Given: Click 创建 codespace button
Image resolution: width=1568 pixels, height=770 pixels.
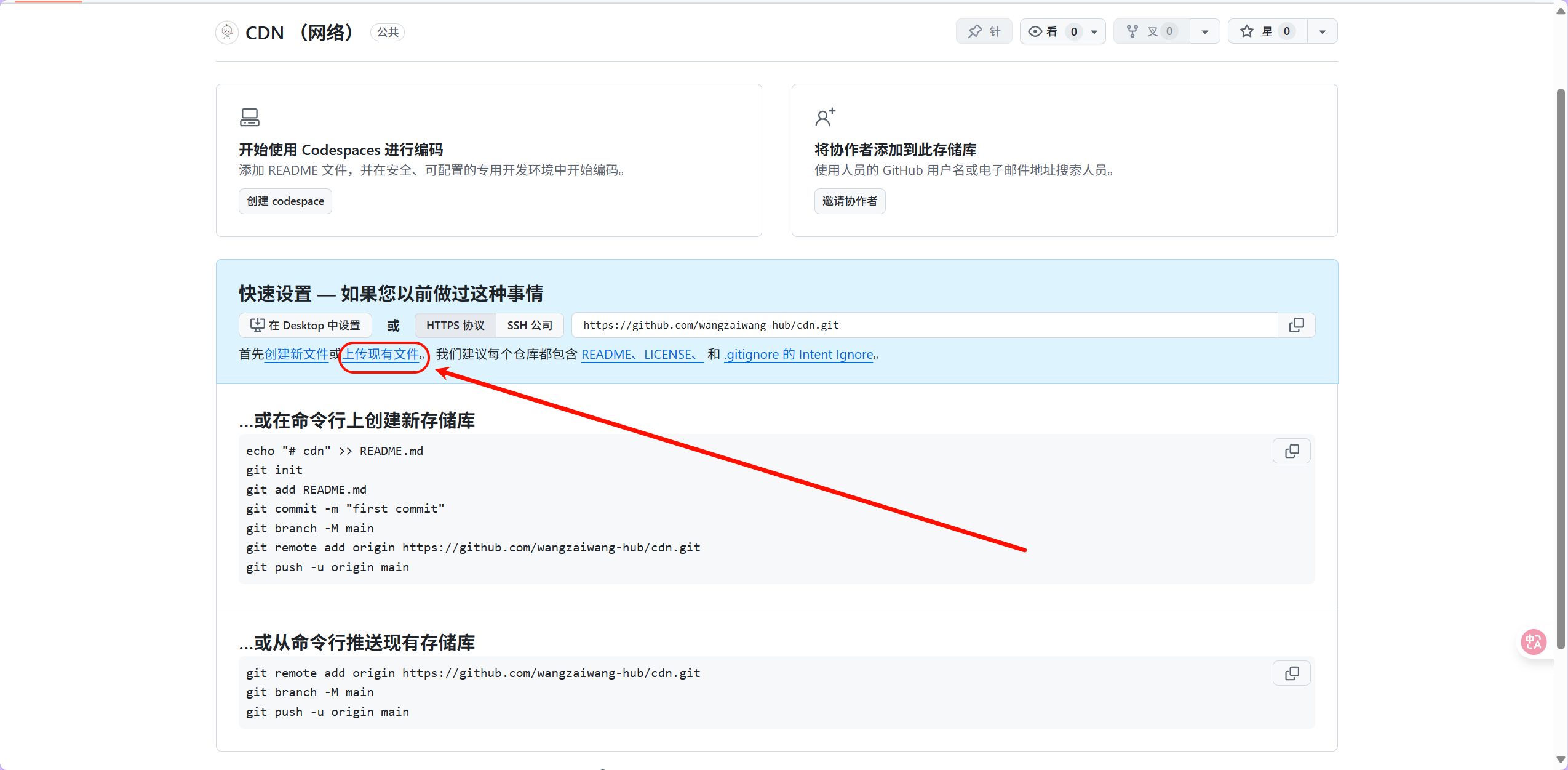Looking at the screenshot, I should 285,201.
